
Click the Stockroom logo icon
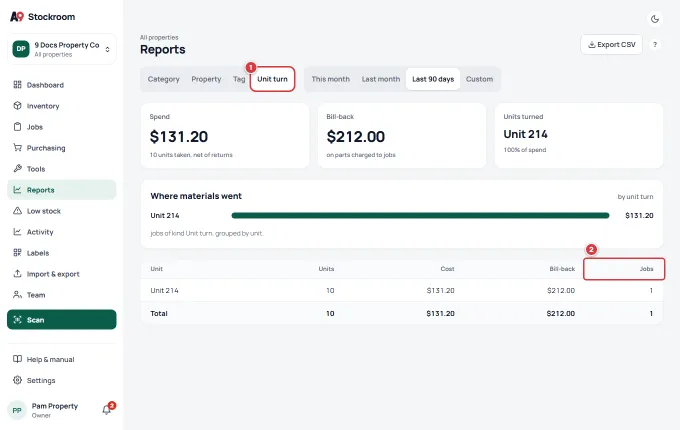click(17, 16)
